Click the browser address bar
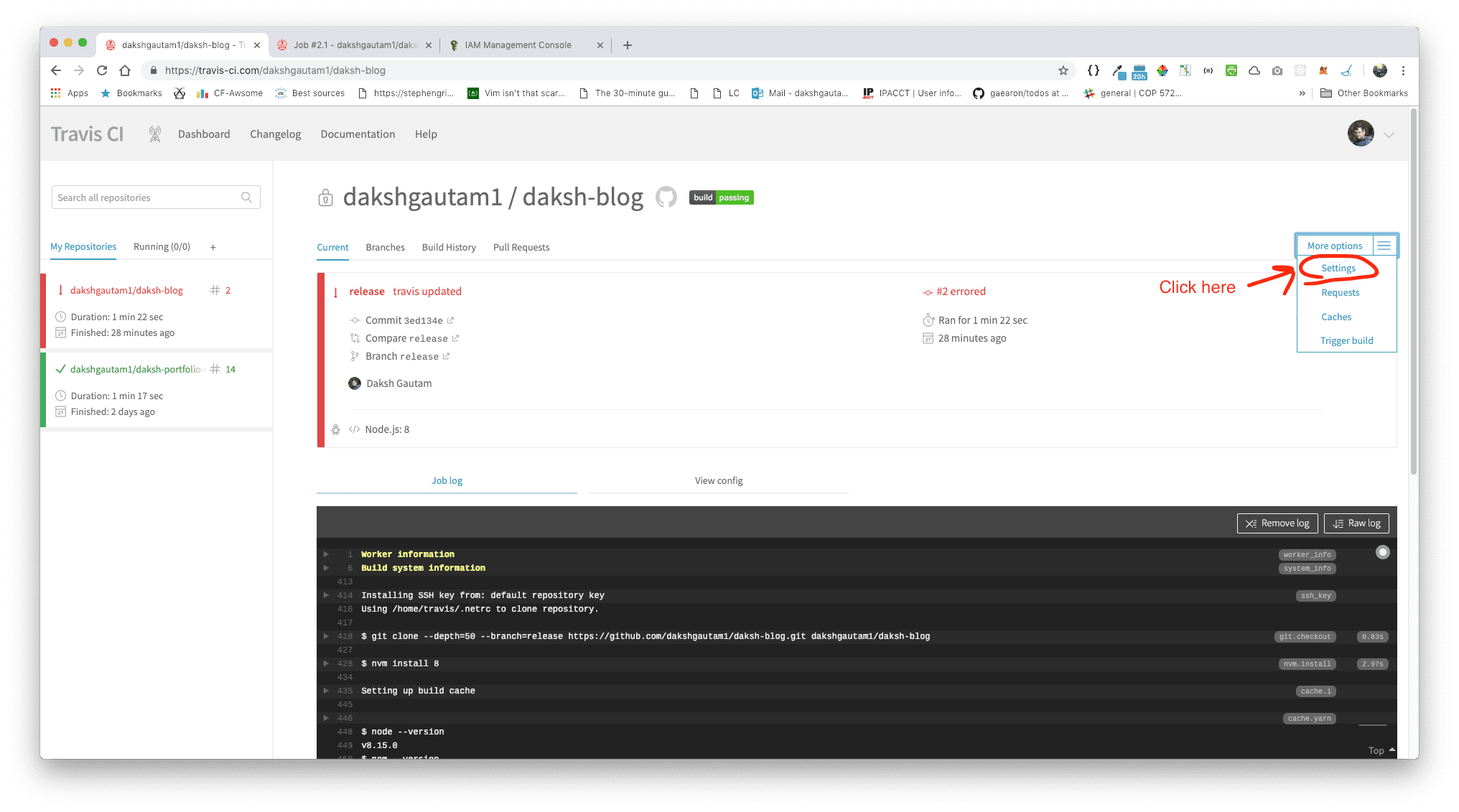Image resolution: width=1459 pixels, height=812 pixels. pos(602,70)
